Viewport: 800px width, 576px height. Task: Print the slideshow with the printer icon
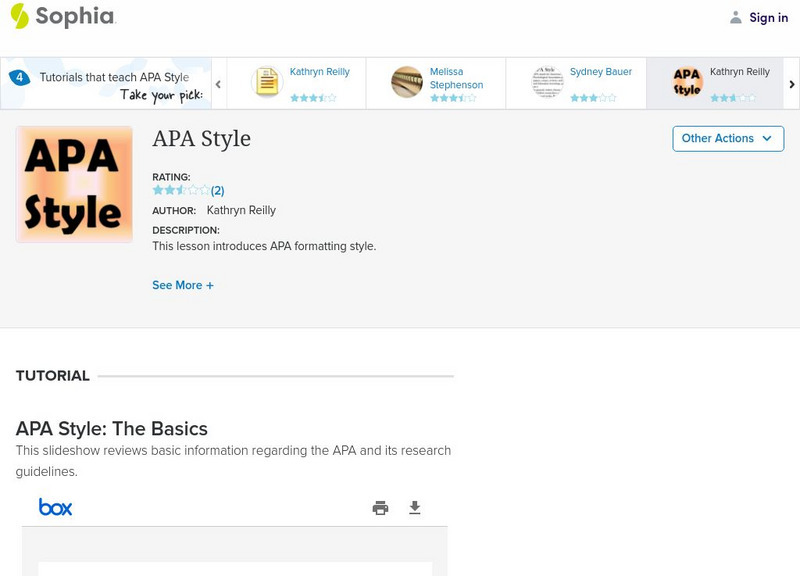point(380,508)
